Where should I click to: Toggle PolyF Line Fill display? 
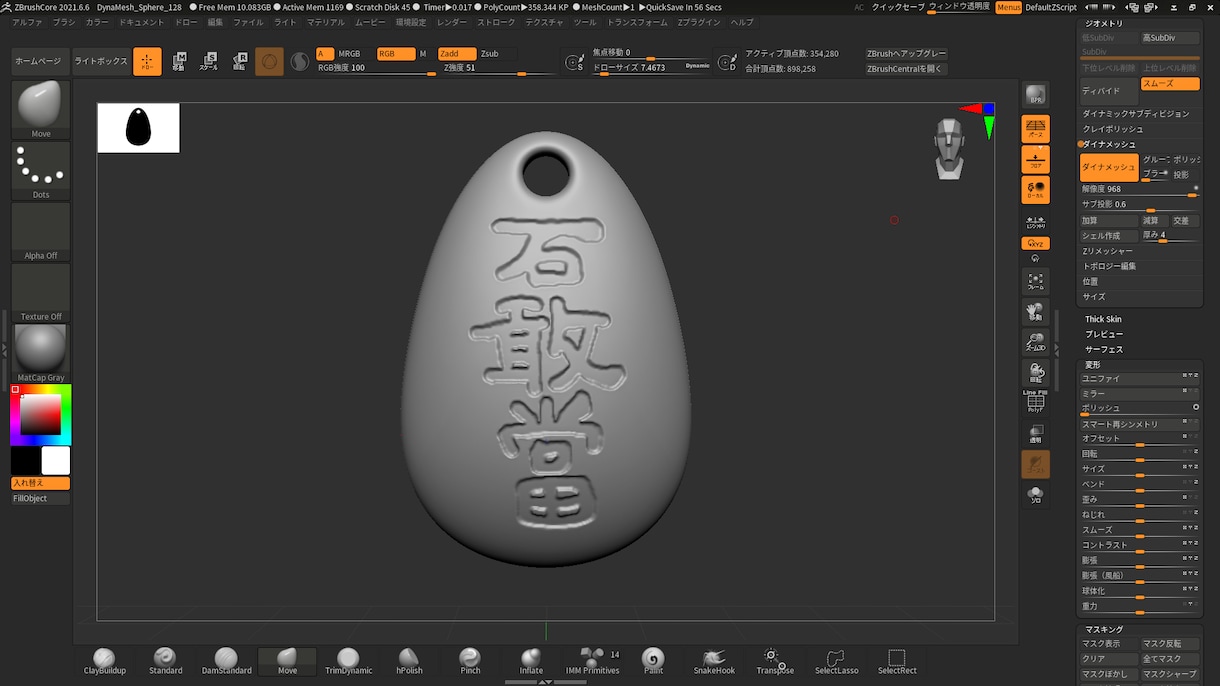(1035, 402)
